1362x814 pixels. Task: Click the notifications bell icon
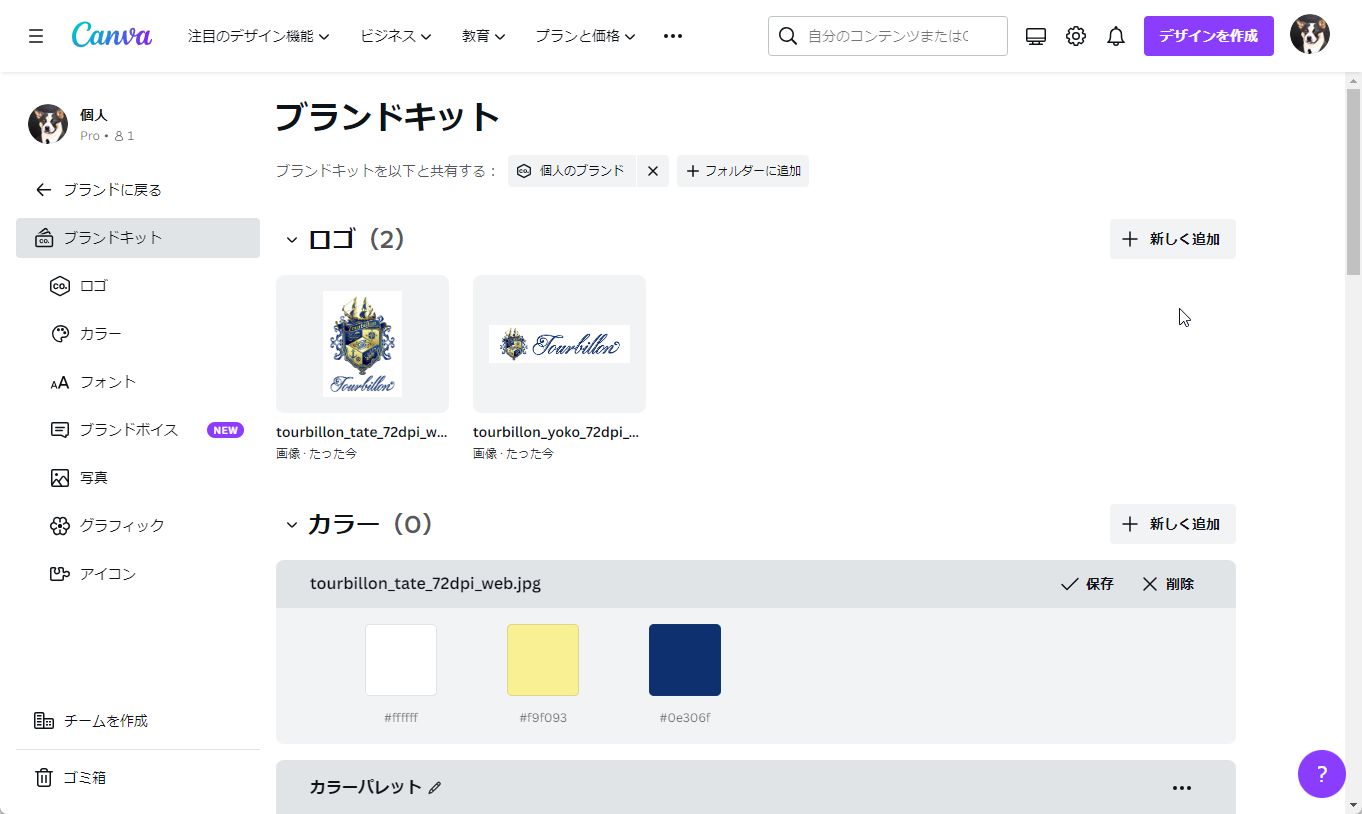coord(1116,36)
